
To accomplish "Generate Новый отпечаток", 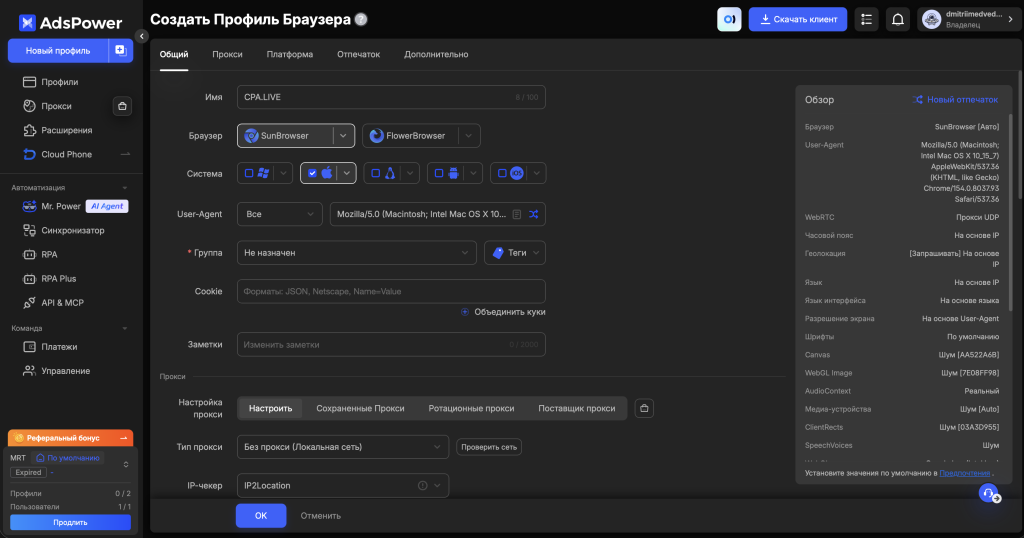I will 955,99.
